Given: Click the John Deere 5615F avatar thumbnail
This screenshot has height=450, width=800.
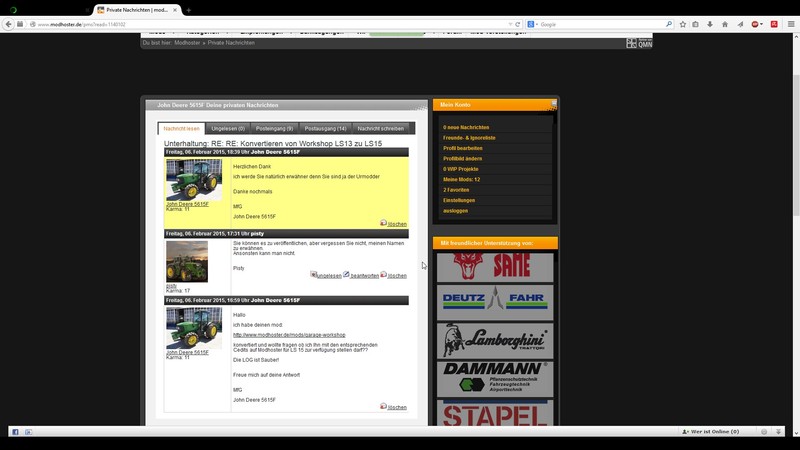Looking at the screenshot, I should pyautogui.click(x=187, y=179).
